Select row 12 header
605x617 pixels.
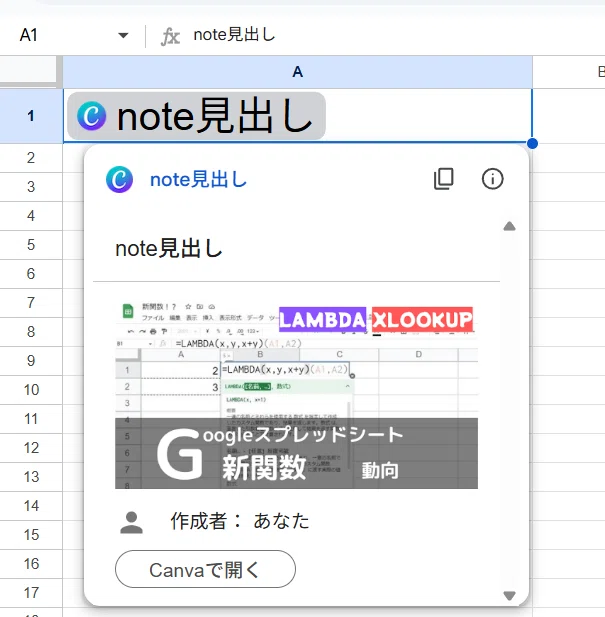pyautogui.click(x=31, y=448)
